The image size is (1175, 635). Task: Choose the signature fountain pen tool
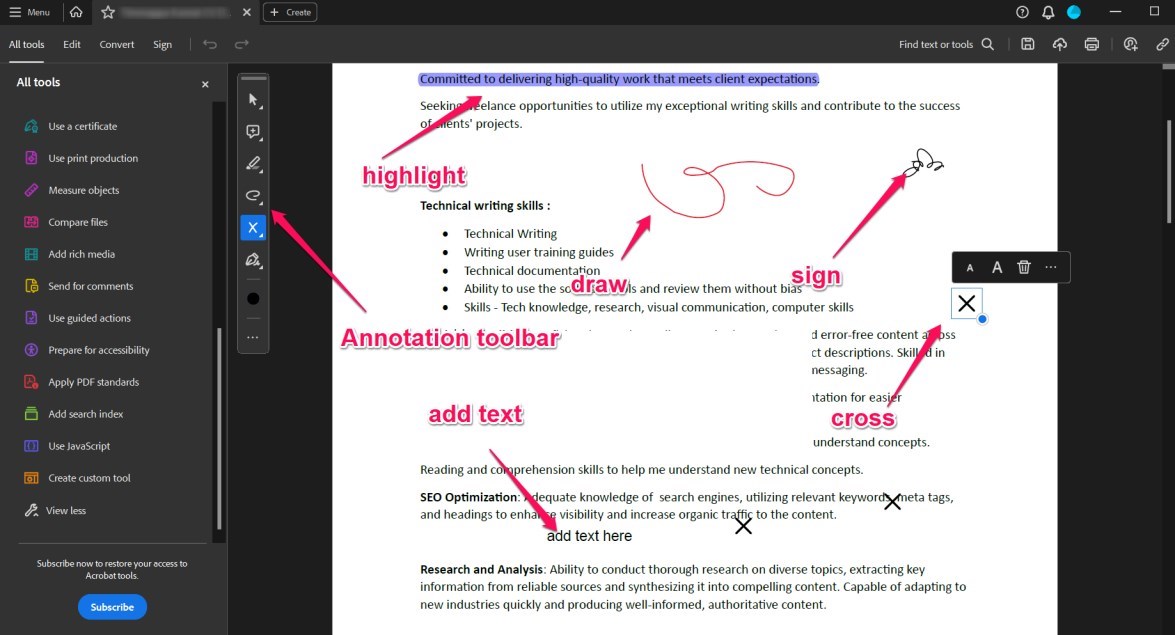pos(253,260)
